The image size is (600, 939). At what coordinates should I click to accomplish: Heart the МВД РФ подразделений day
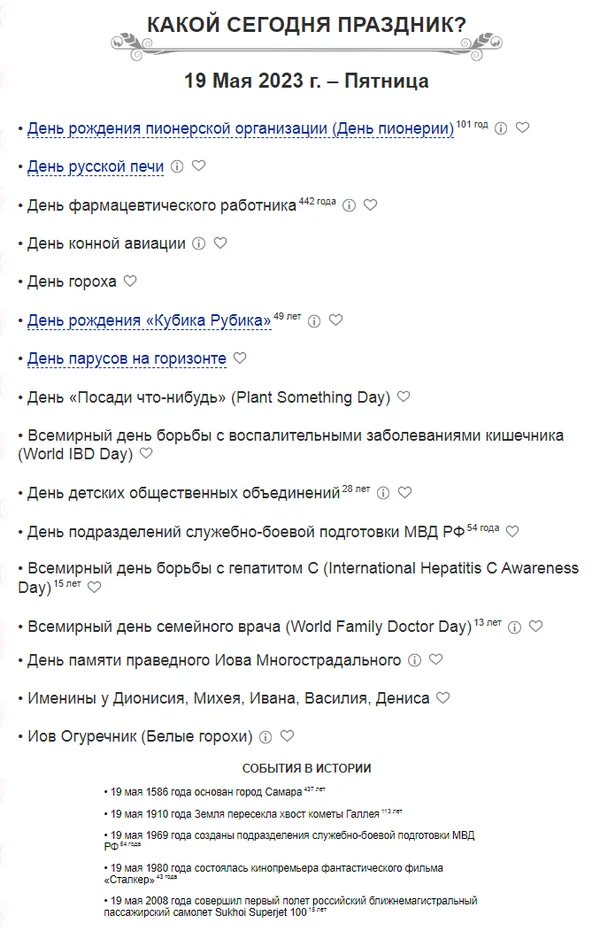pos(512,531)
